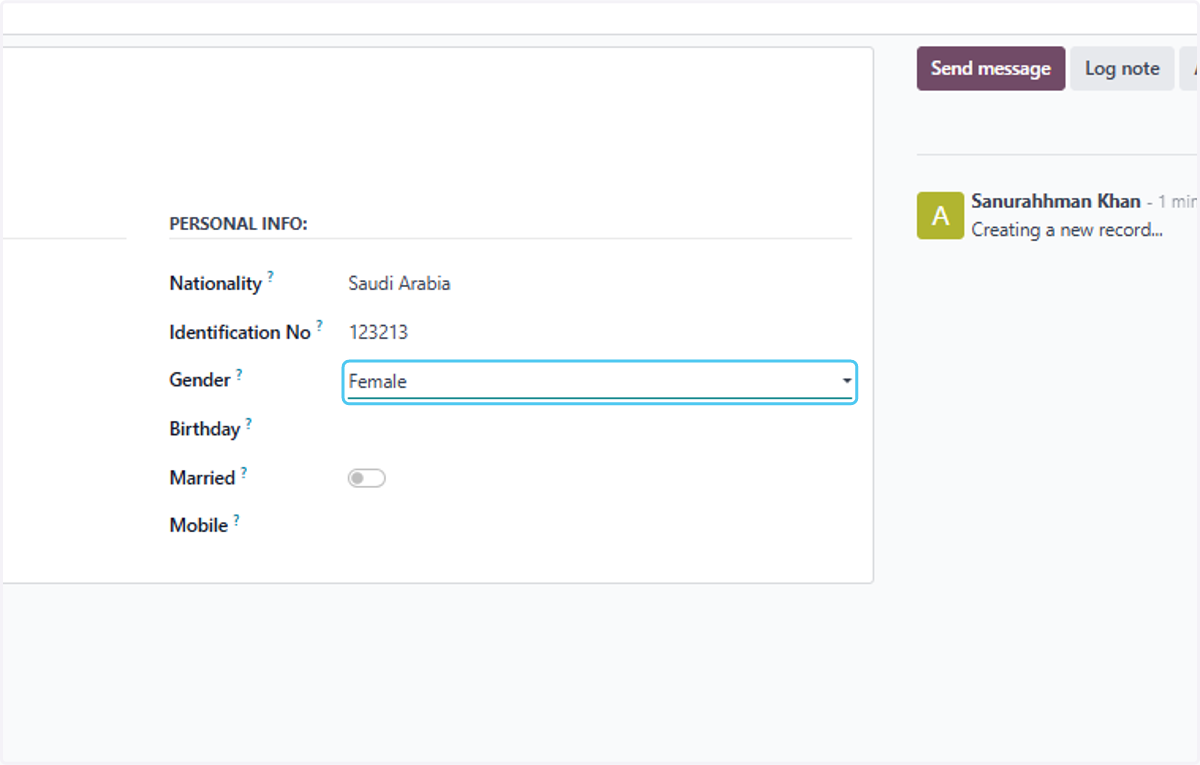The image size is (1200, 765).
Task: Click the Sanurahhman Khan avatar icon
Action: pyautogui.click(x=940, y=216)
